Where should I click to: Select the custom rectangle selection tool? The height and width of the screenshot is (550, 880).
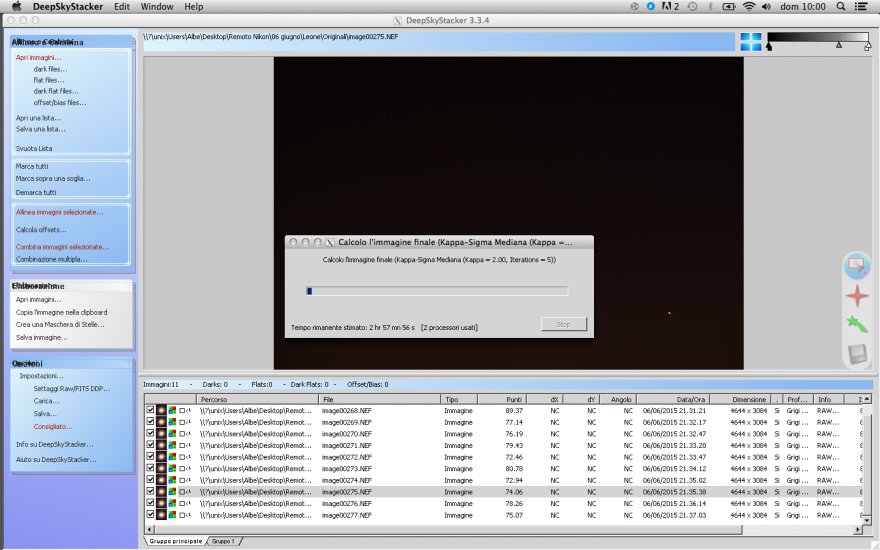coord(856,265)
